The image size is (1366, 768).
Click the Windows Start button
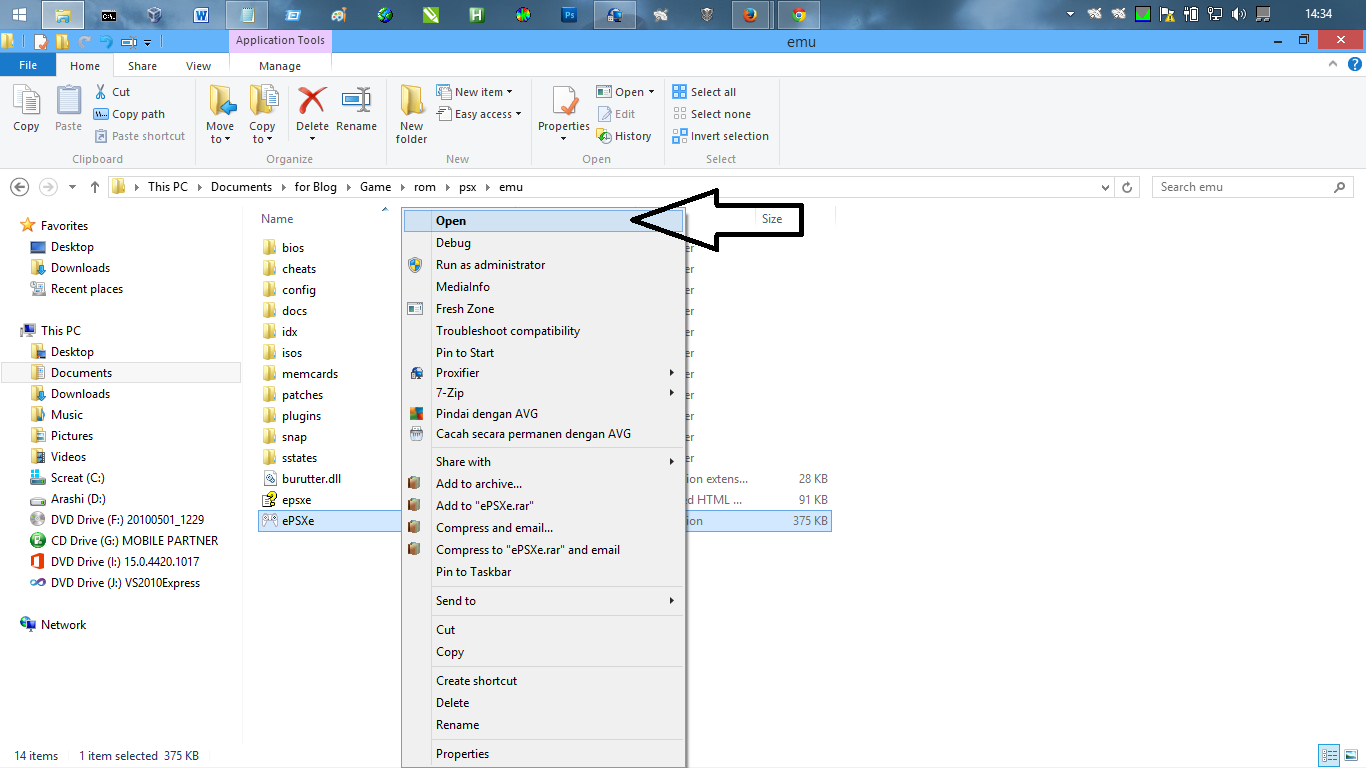tap(19, 15)
